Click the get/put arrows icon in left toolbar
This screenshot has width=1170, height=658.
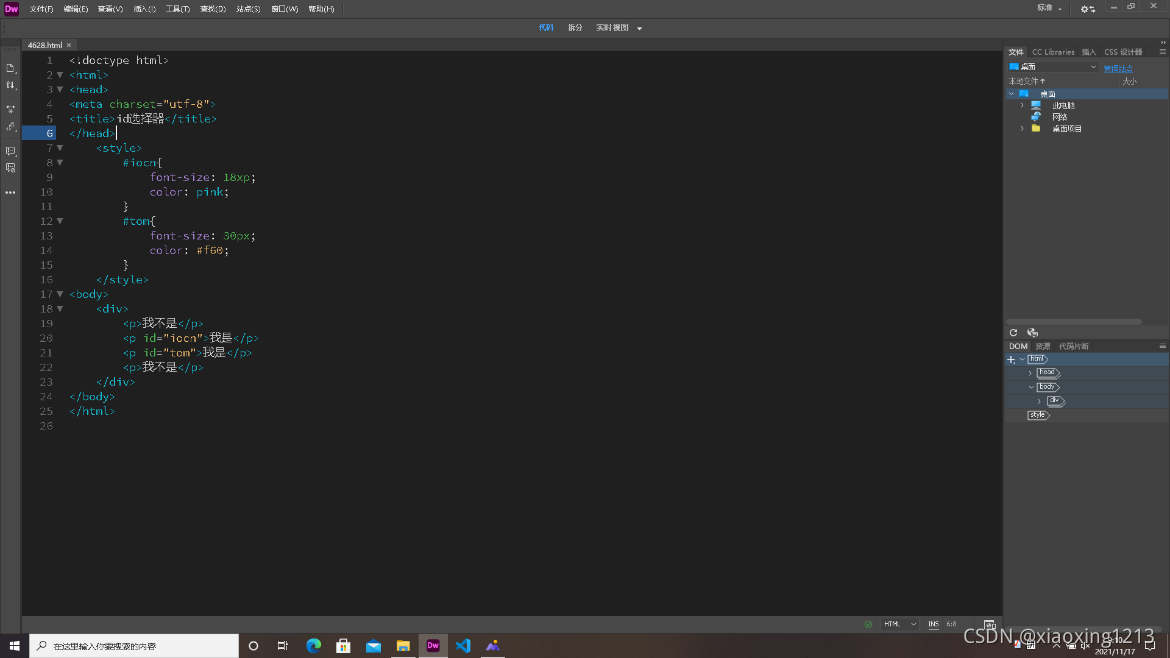(10, 85)
